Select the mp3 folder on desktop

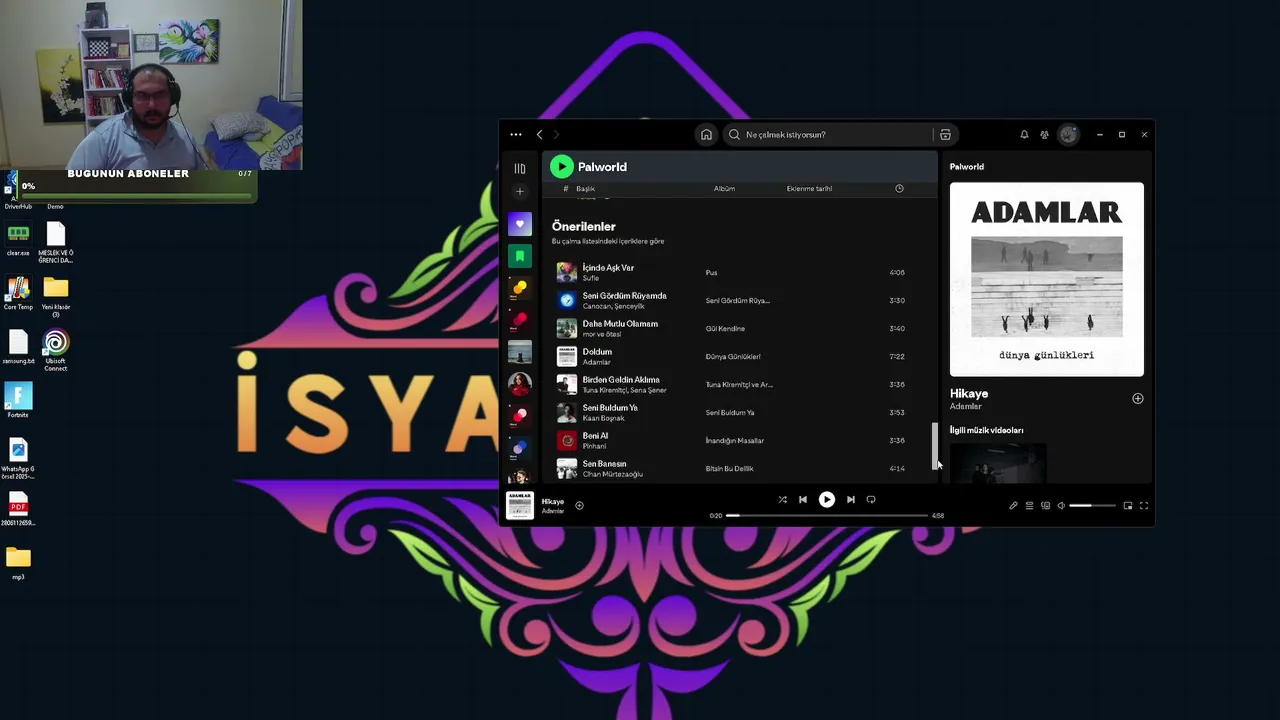18,563
